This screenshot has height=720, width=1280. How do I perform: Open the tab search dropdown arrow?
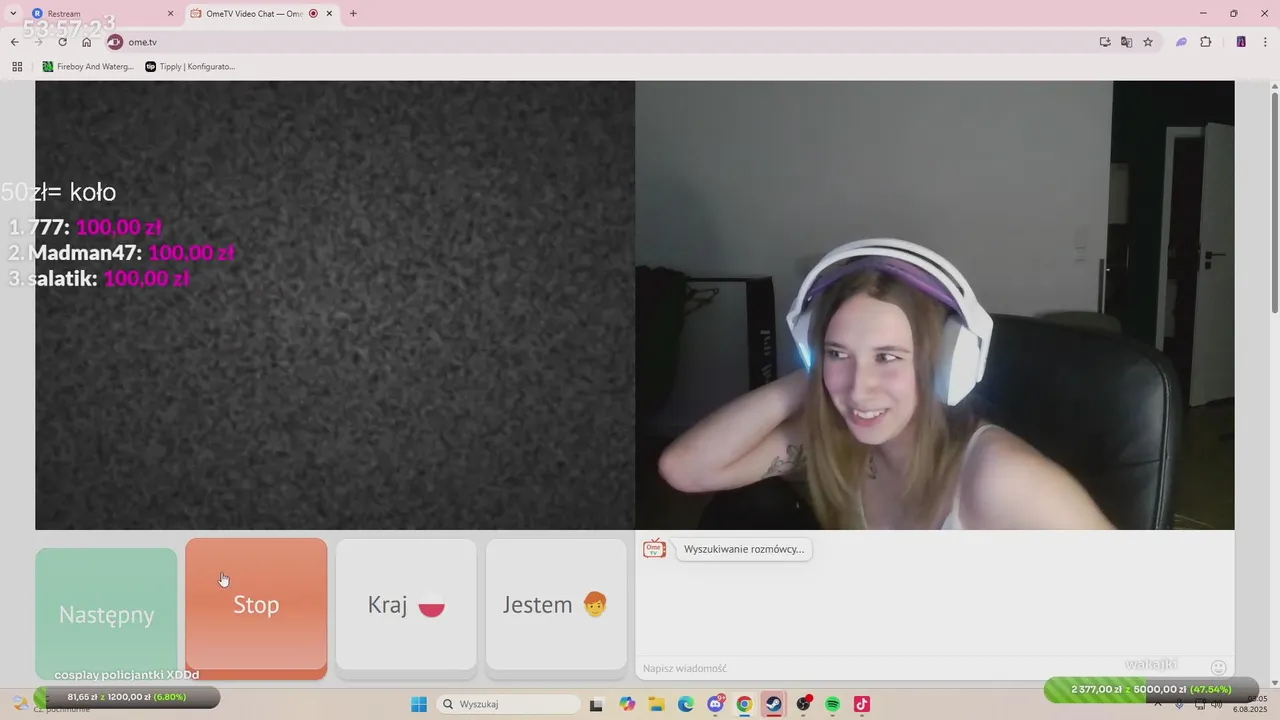coord(13,13)
